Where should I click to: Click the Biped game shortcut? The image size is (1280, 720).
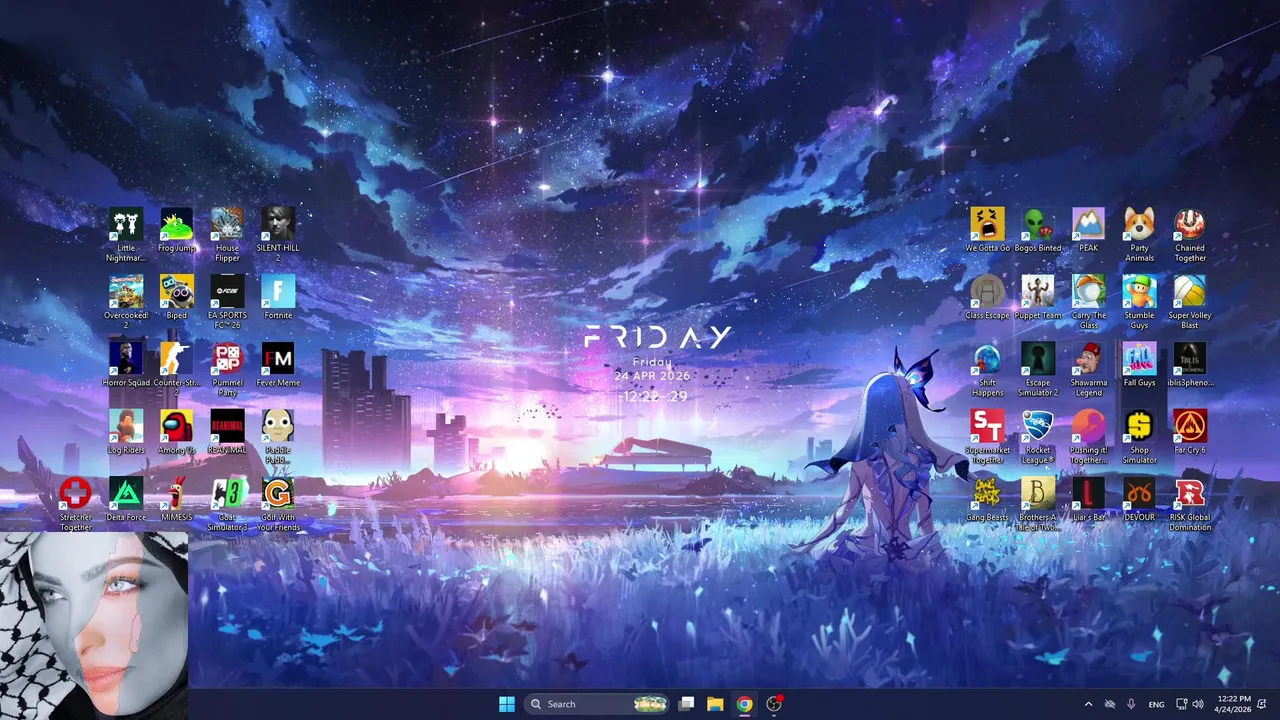177,296
